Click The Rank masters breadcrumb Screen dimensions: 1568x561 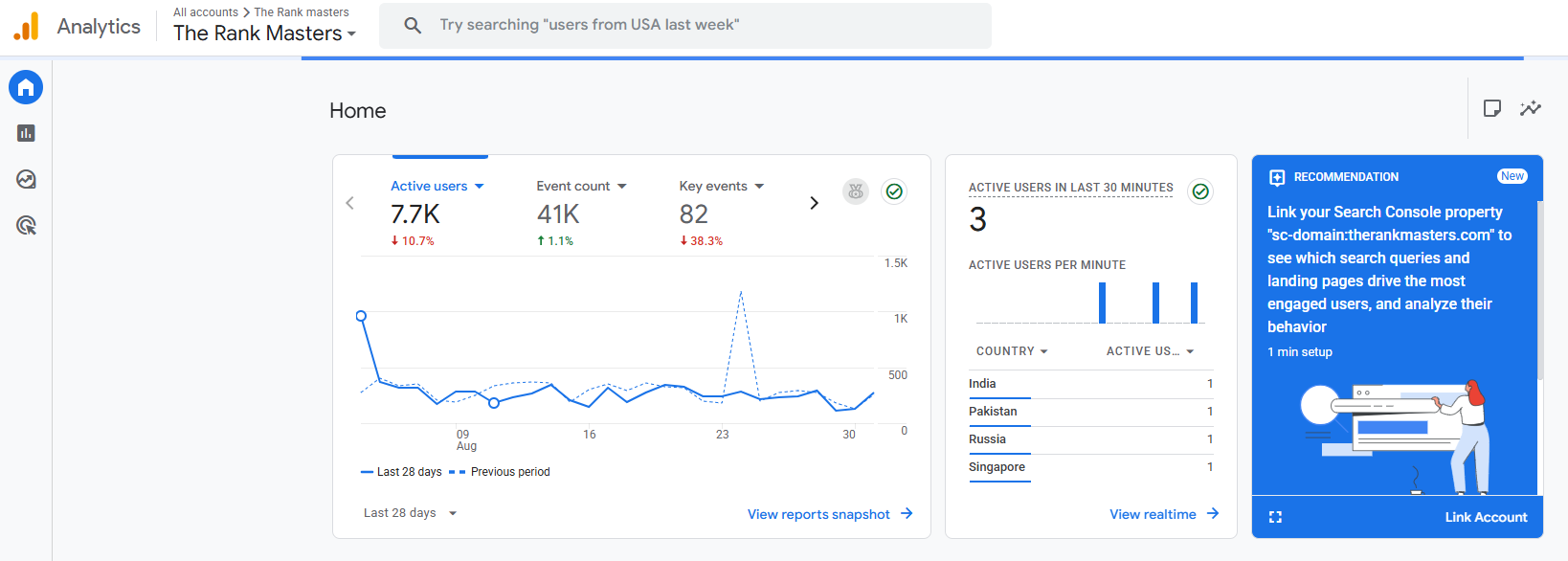[302, 12]
